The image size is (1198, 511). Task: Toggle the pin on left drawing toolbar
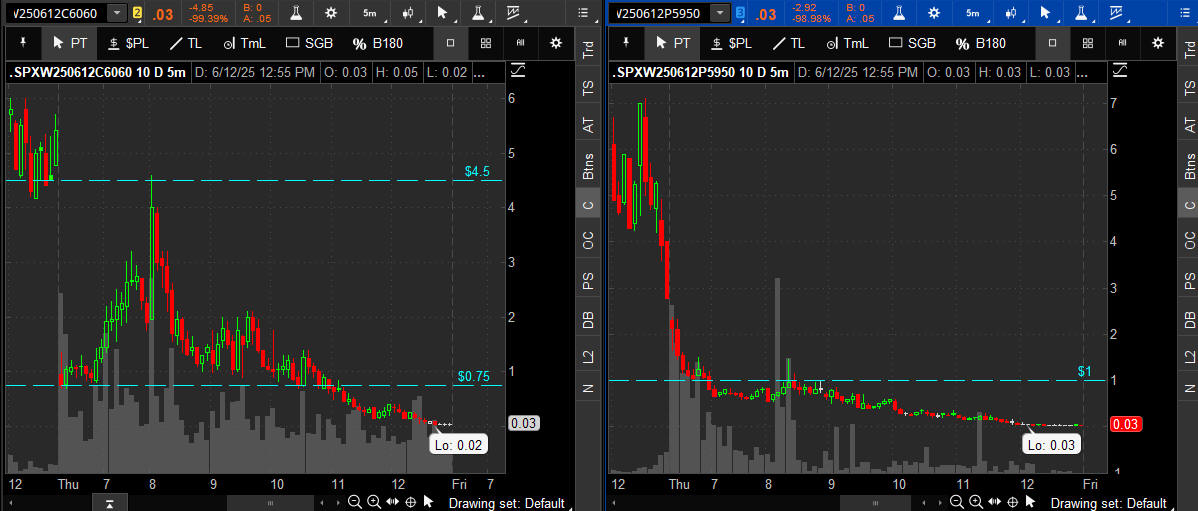[x=21, y=43]
